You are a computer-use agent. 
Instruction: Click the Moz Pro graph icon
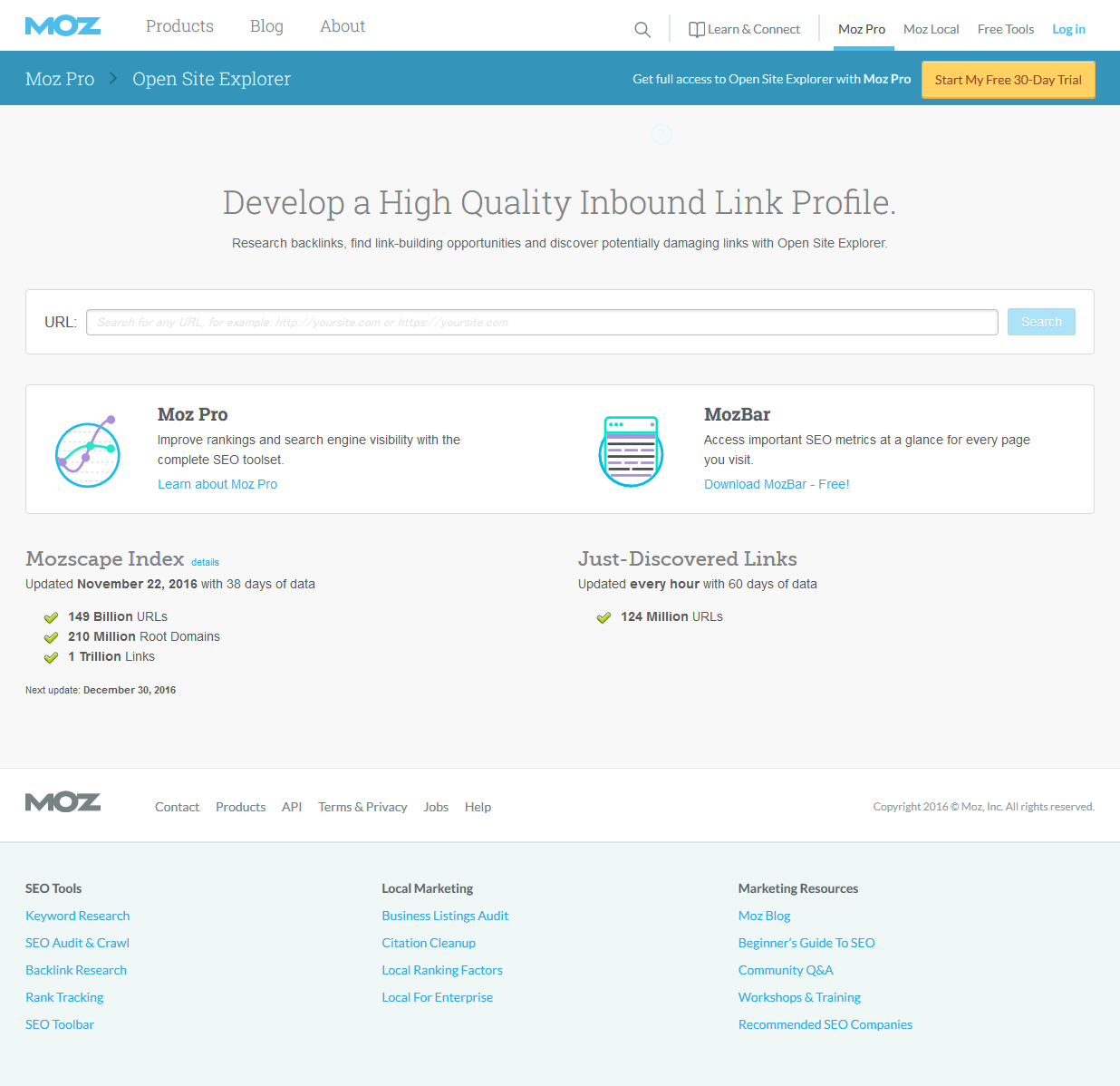click(x=88, y=451)
